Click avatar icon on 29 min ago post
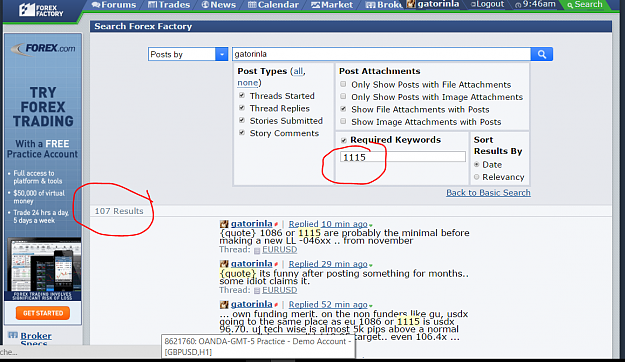The height and width of the screenshot is (362, 625). (224, 264)
